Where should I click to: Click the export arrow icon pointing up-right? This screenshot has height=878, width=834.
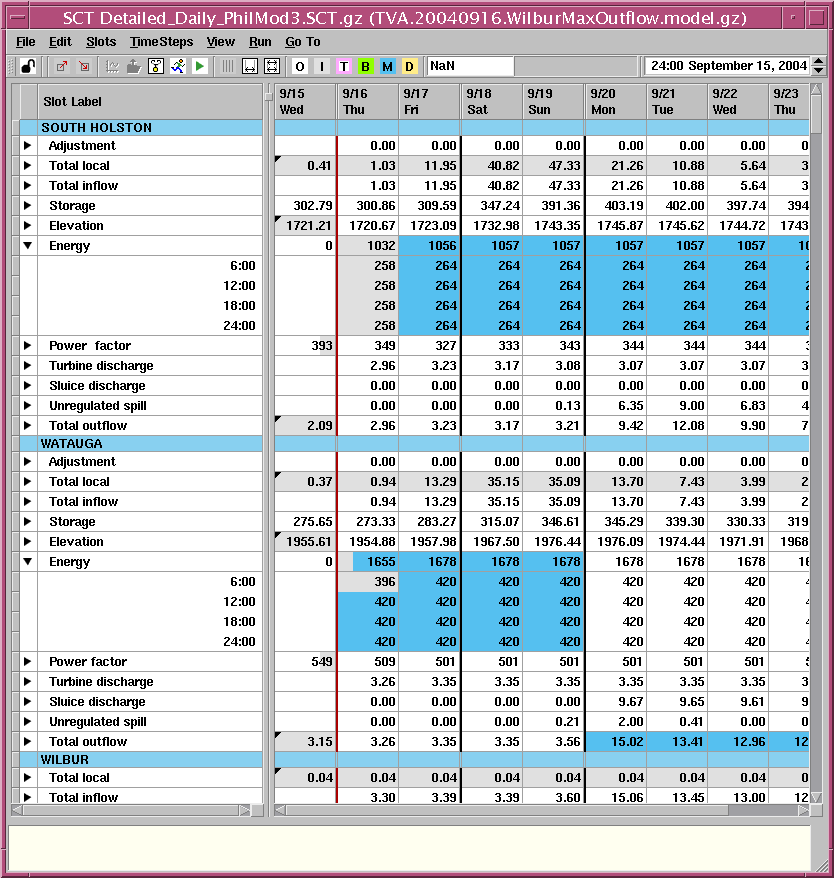pyautogui.click(x=62, y=67)
